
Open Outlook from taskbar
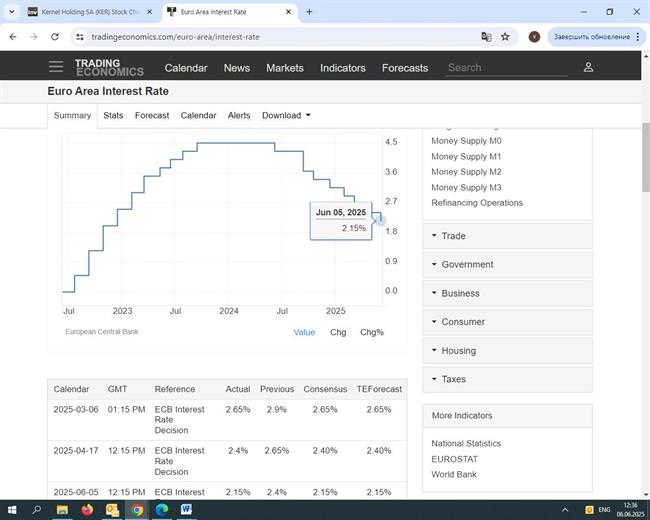[x=112, y=510]
